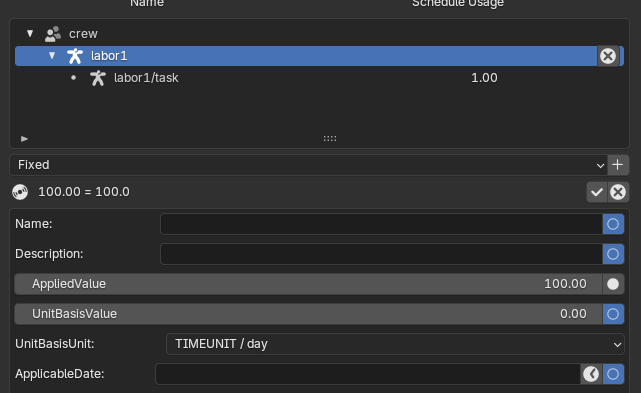The image size is (641, 393).
Task: Confirm cost value edit with checkmark
Action: coord(597,192)
